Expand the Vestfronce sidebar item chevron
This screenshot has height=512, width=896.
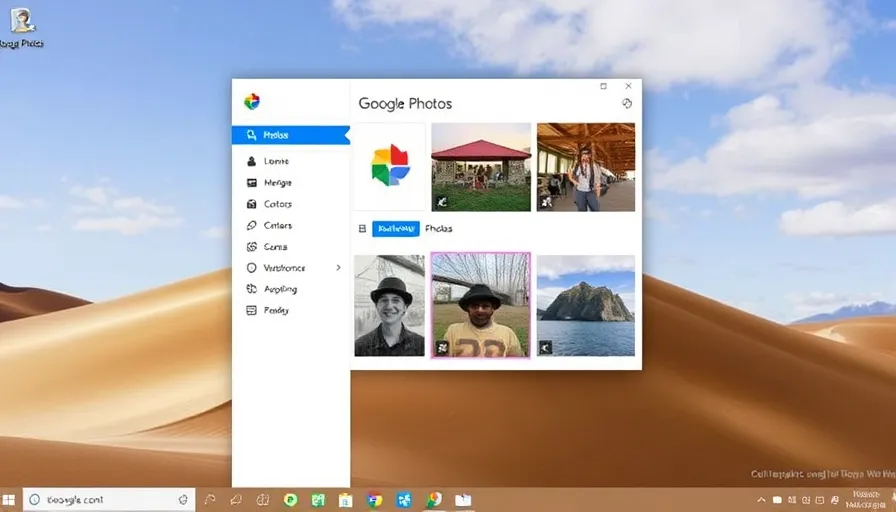pyautogui.click(x=338, y=268)
